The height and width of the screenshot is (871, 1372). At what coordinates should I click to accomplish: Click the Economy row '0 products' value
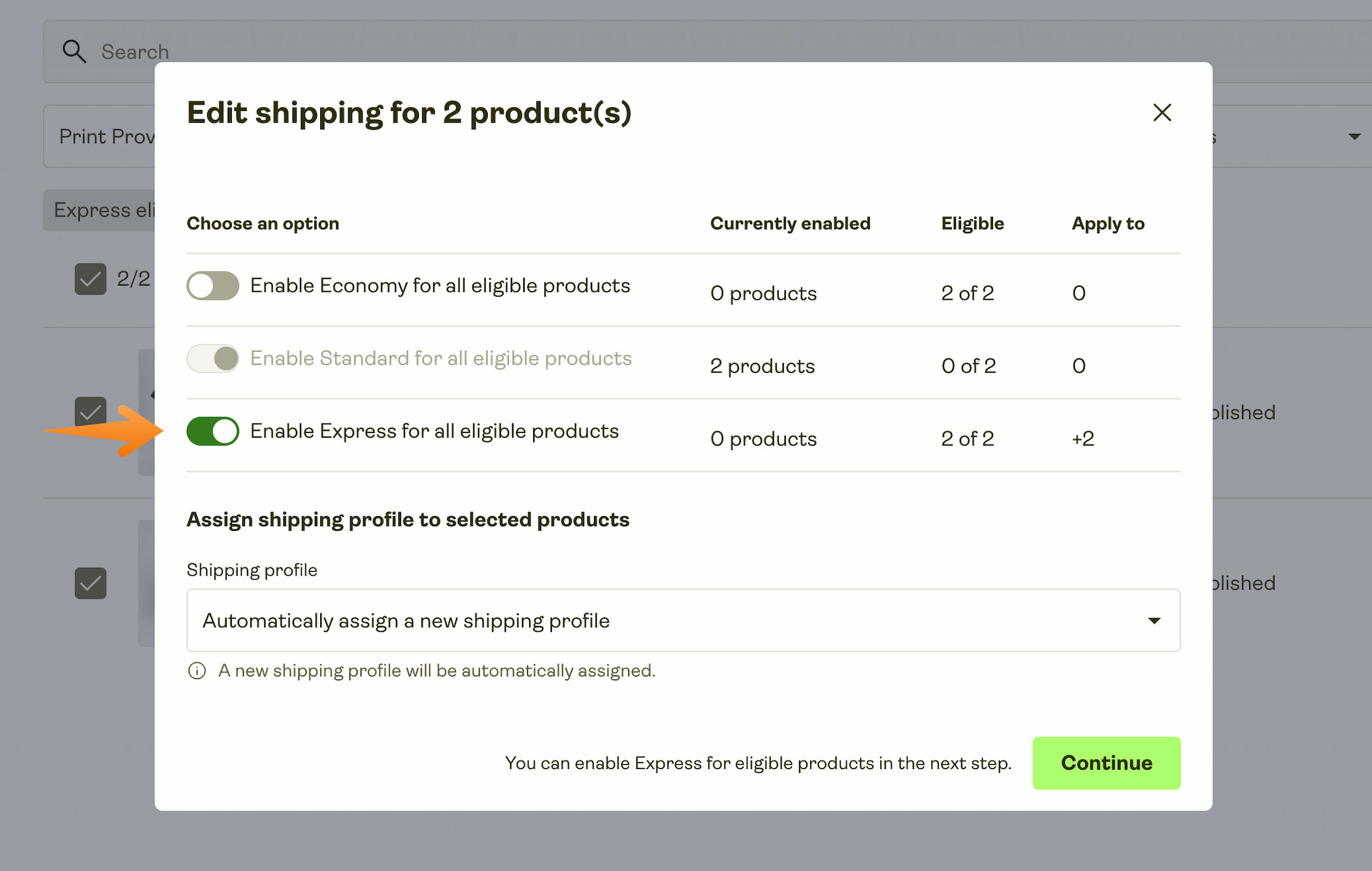(x=763, y=293)
